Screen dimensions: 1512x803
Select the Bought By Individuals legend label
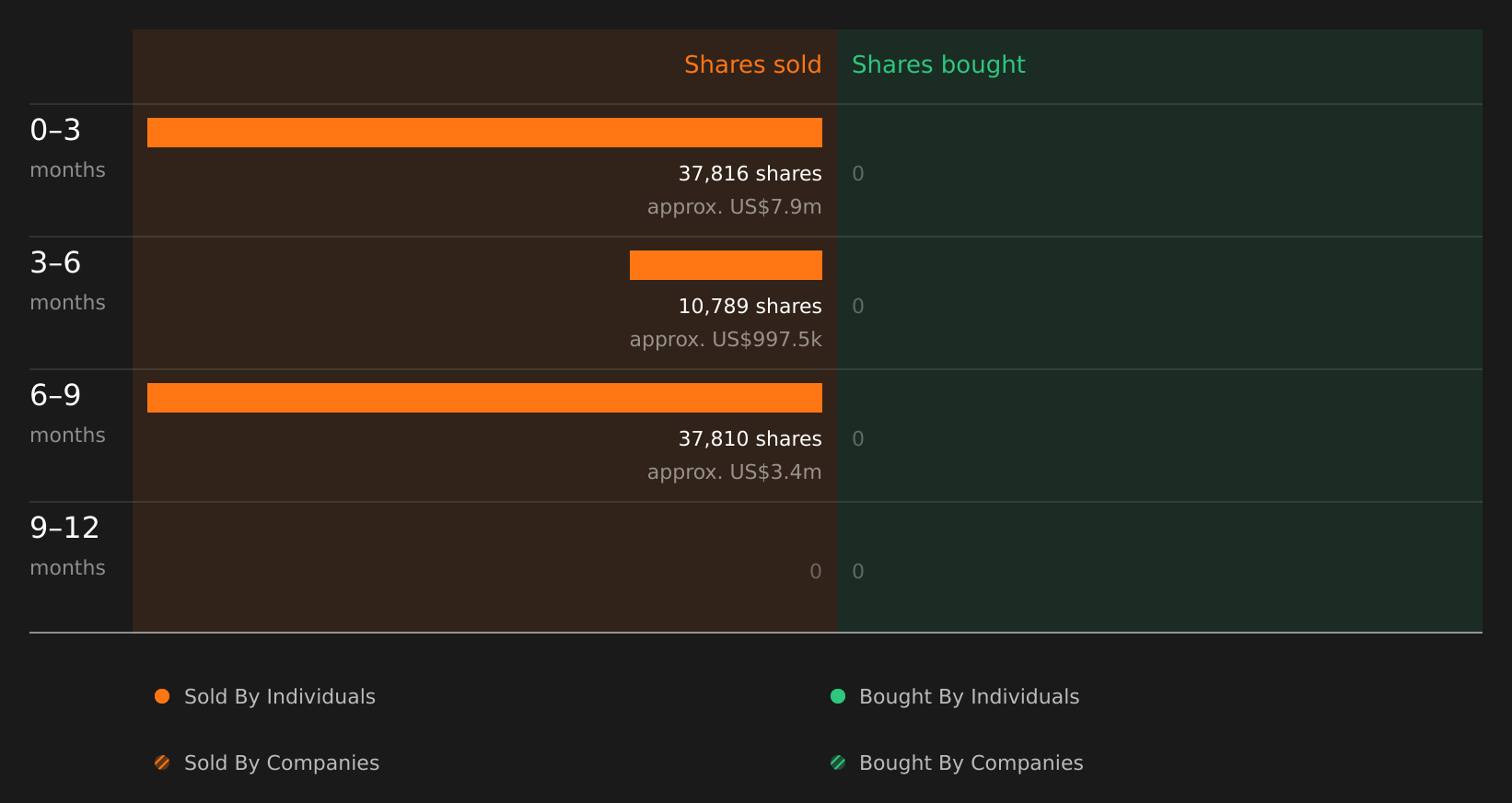pyautogui.click(x=969, y=697)
